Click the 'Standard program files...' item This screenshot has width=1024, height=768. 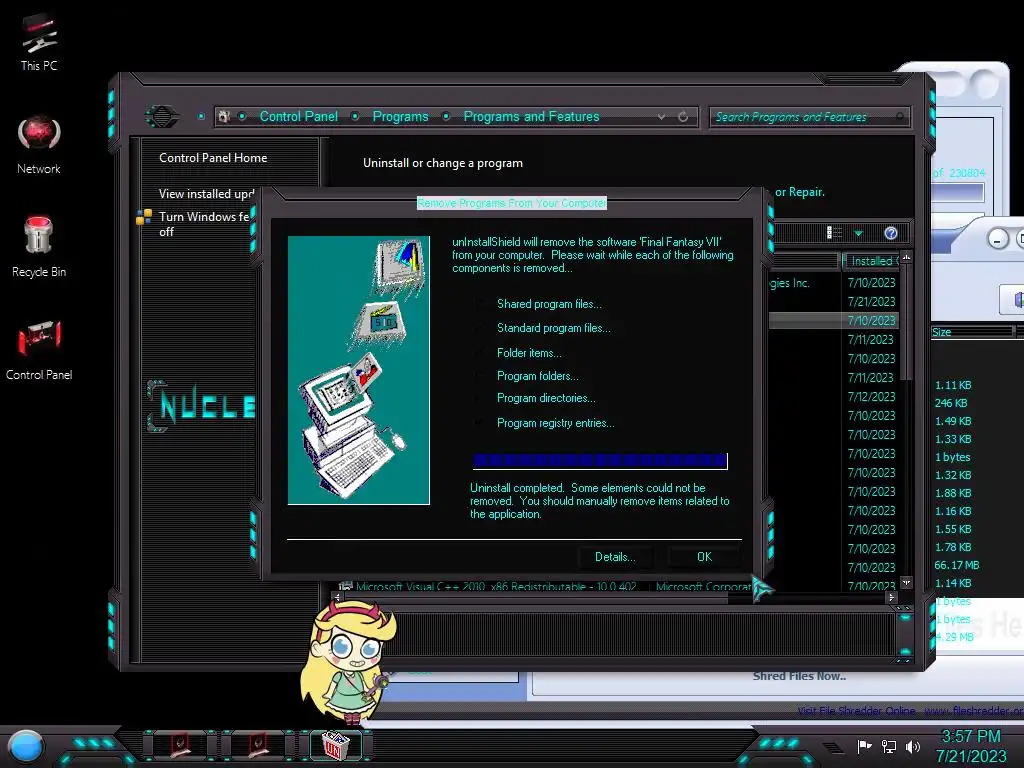554,328
